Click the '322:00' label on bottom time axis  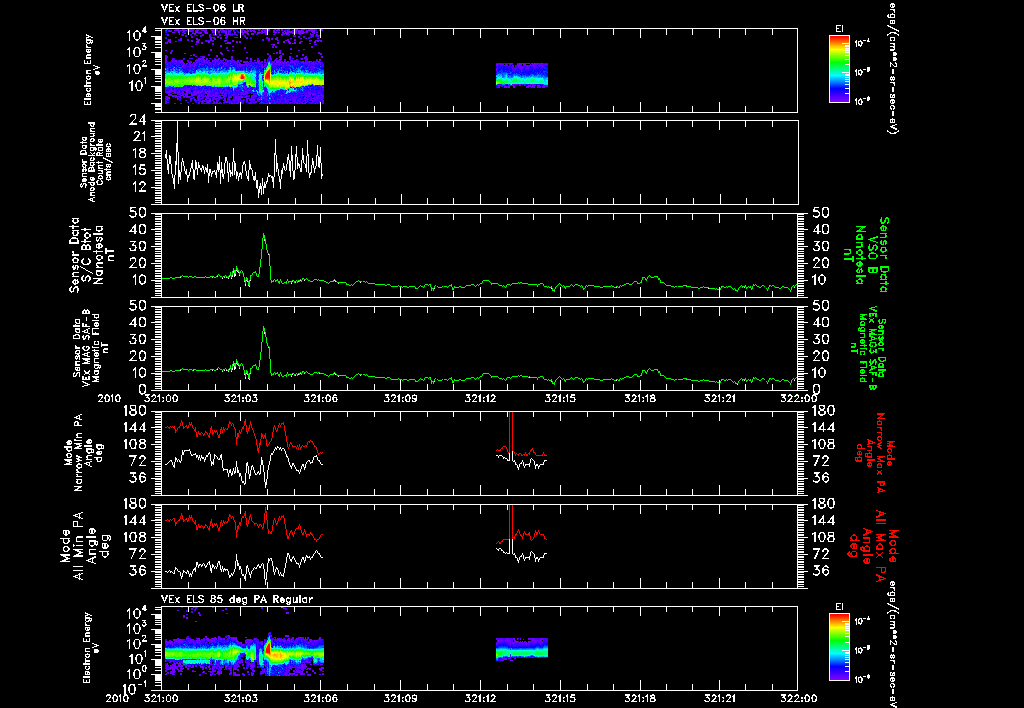tap(798, 698)
